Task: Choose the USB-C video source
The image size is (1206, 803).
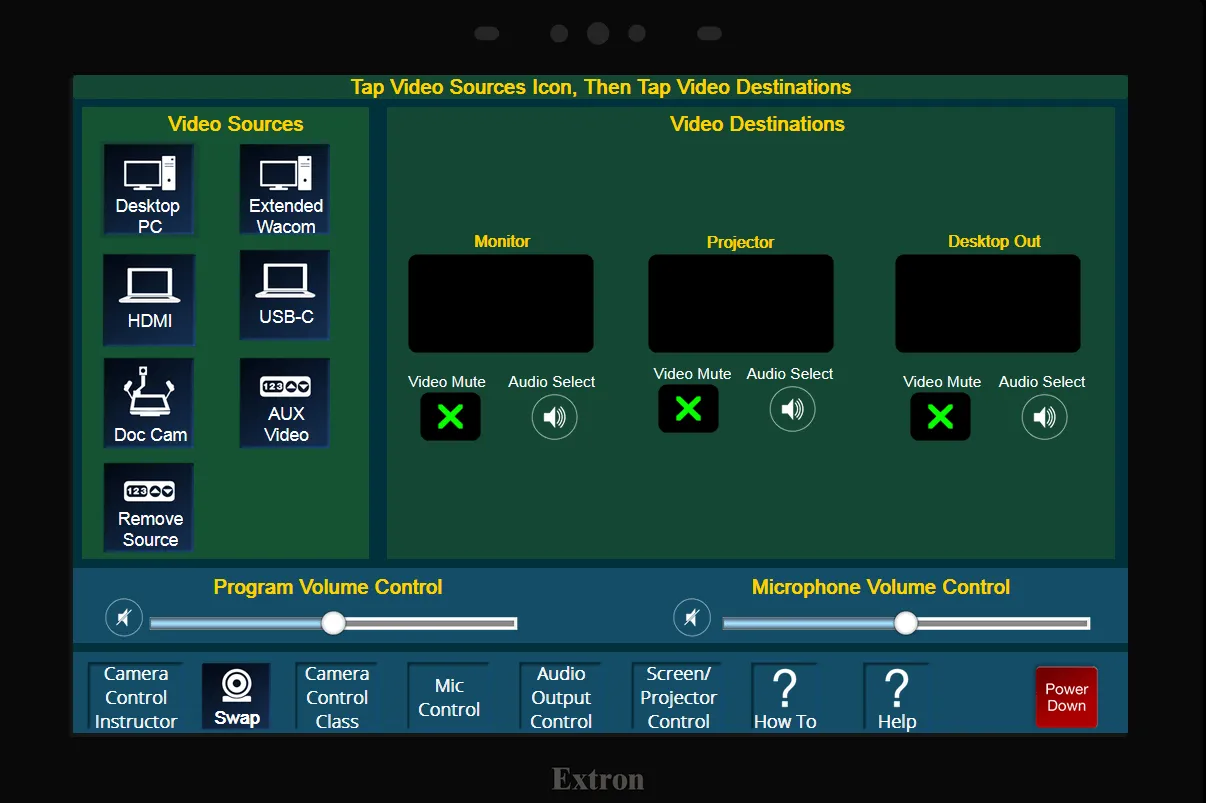Action: tap(285, 295)
